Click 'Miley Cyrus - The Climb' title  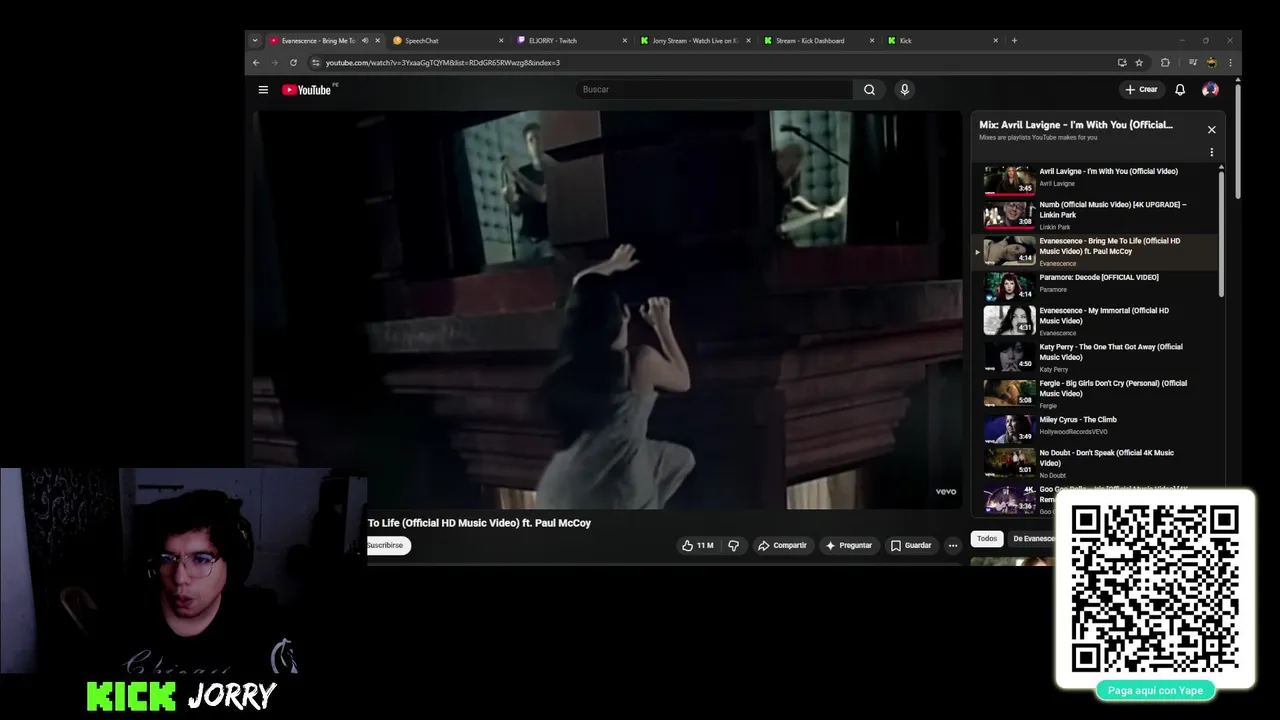click(x=1078, y=420)
